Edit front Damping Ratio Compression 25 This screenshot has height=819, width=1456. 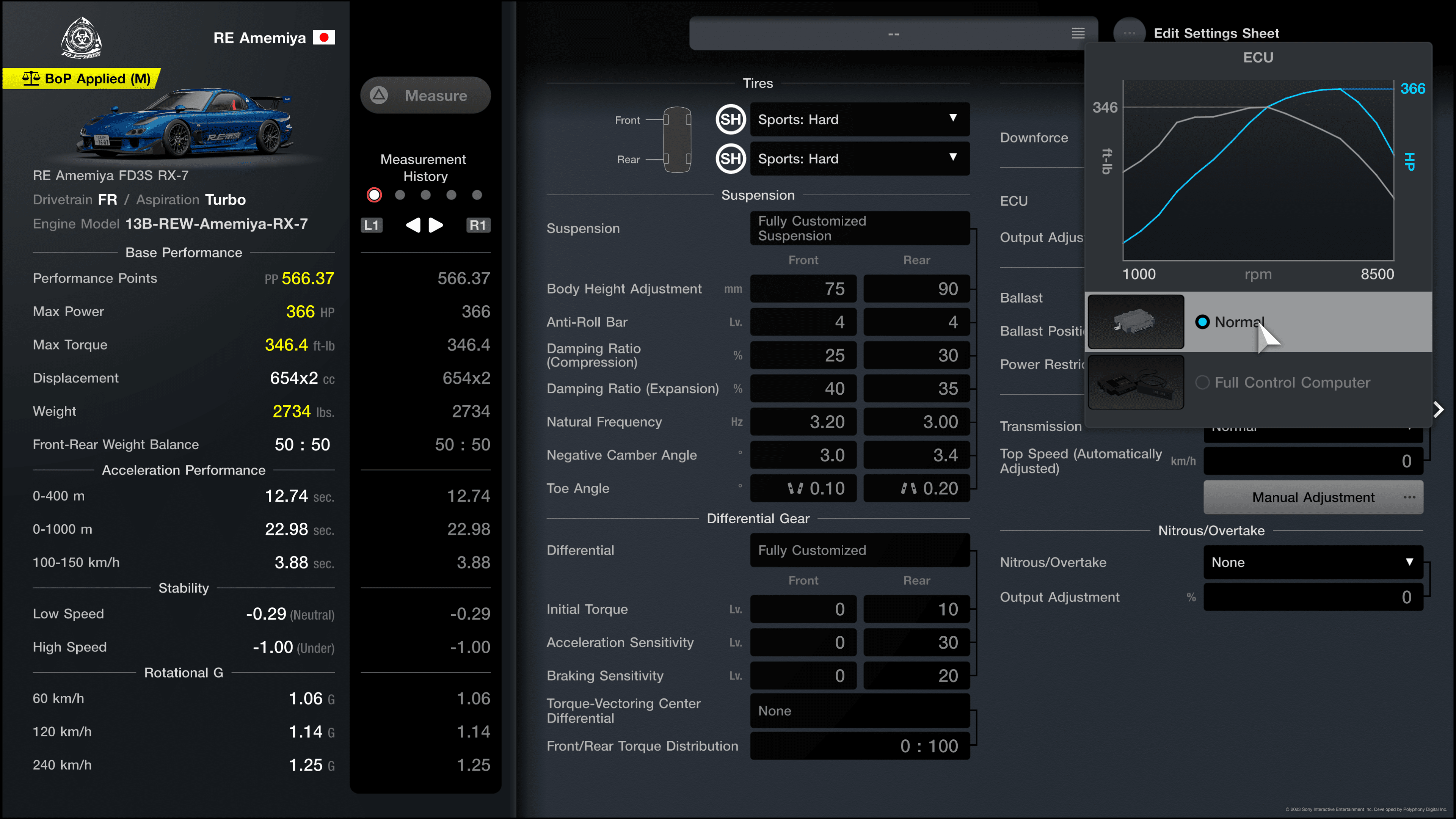[803, 356]
